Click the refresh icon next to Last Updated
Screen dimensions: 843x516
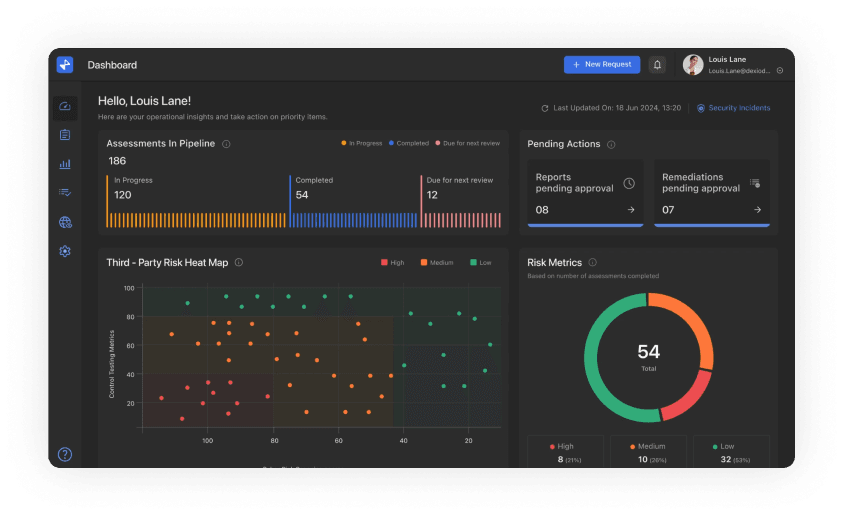point(545,108)
